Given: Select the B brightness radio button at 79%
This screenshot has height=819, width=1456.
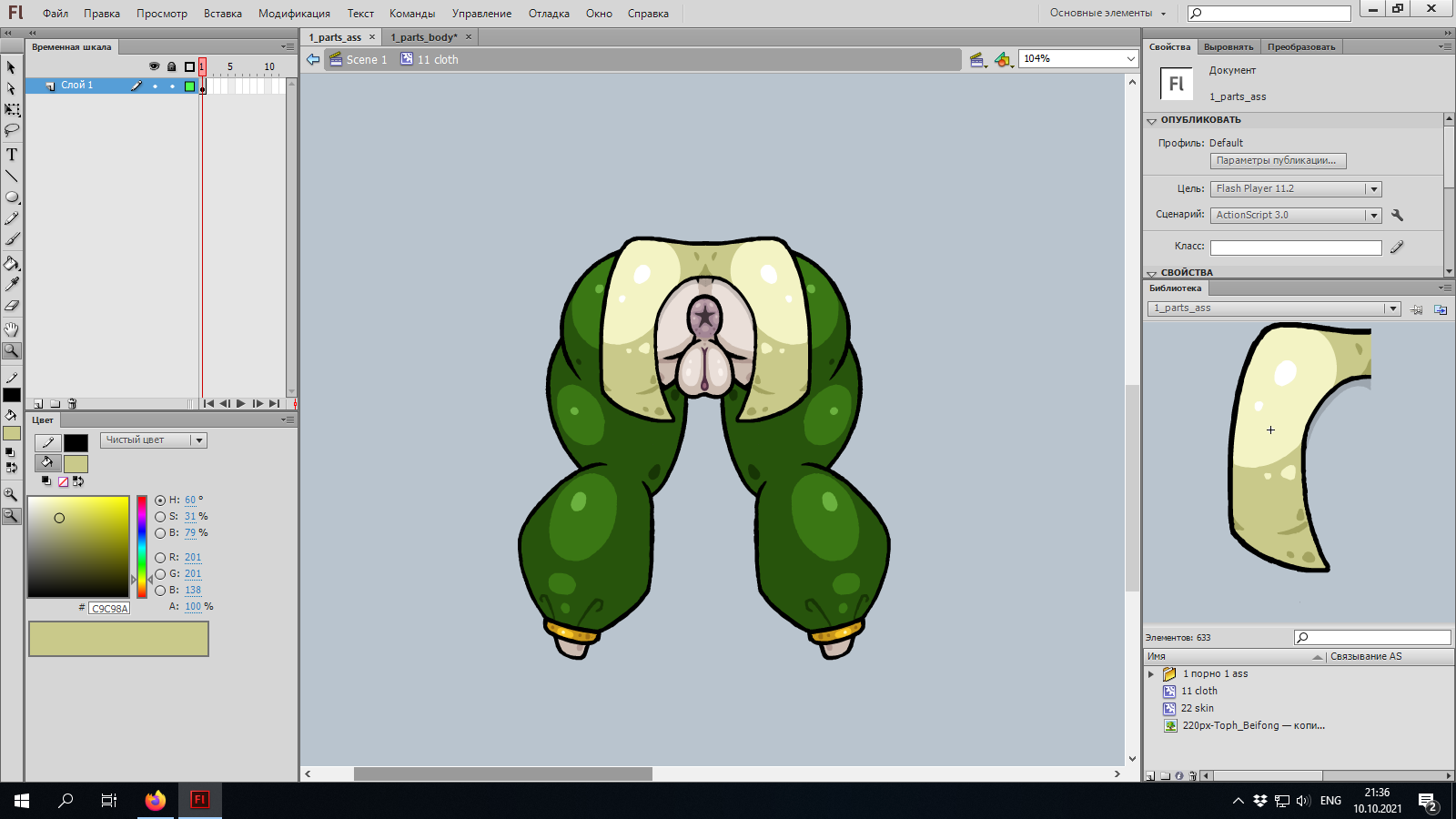Looking at the screenshot, I should coord(160,533).
